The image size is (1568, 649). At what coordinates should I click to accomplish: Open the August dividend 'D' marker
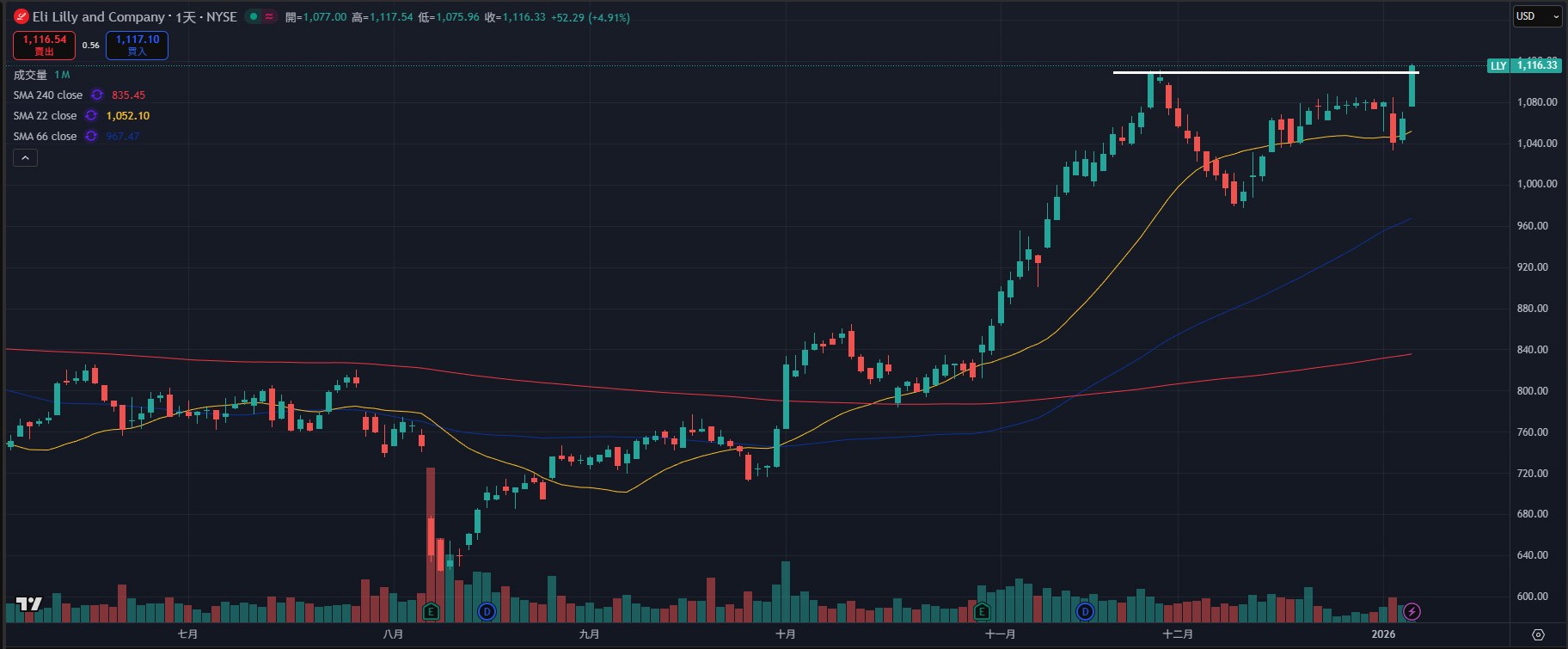tap(487, 612)
